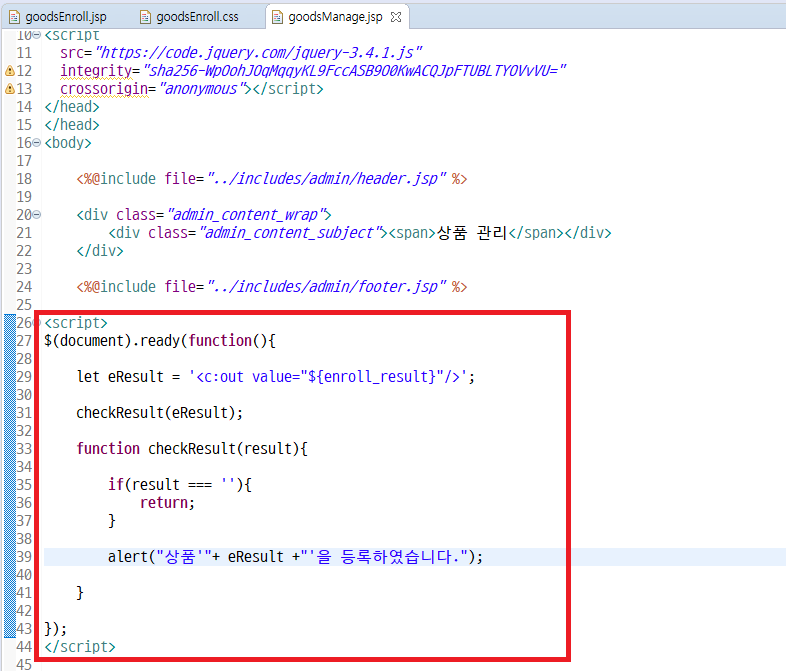Click the checkResult(eResult) call
Image resolution: width=786 pixels, height=671 pixels.
tap(159, 413)
